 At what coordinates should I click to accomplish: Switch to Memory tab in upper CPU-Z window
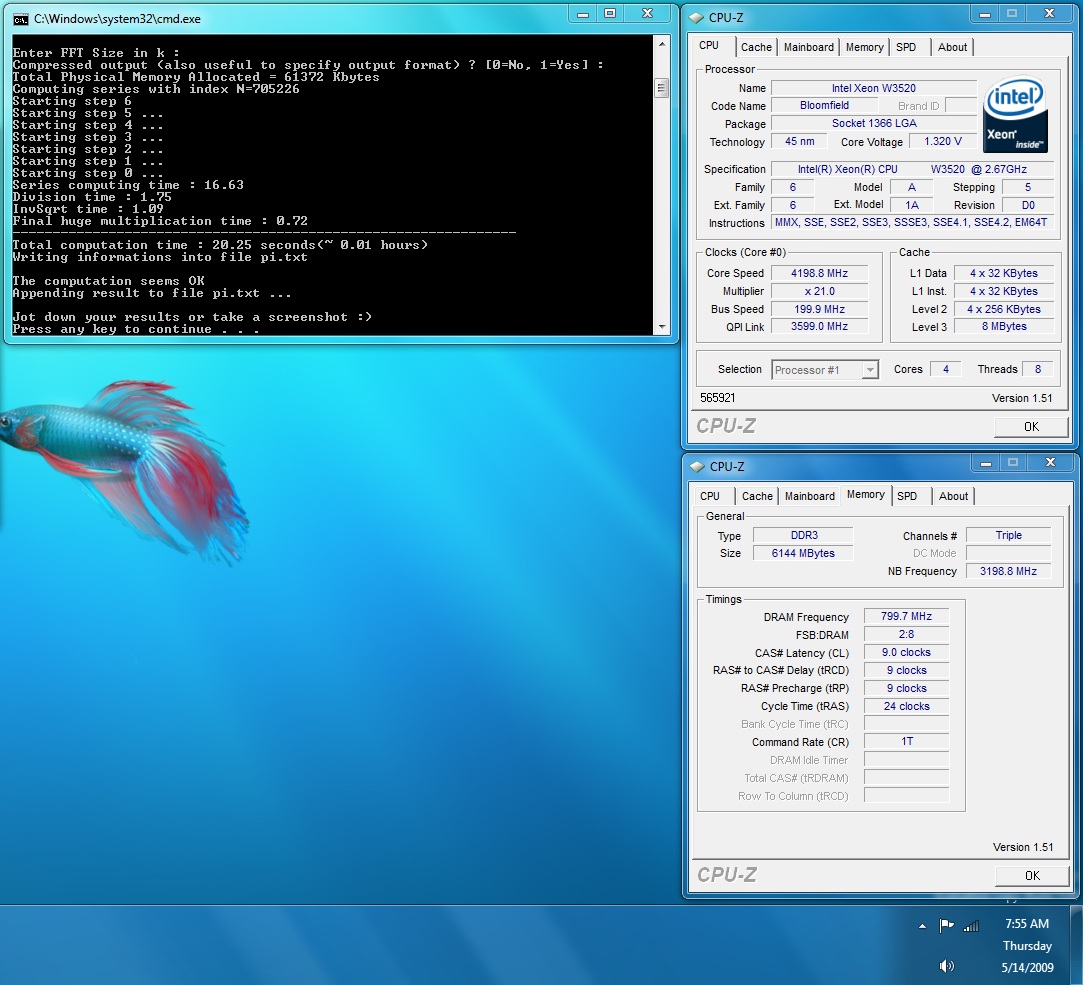pos(864,47)
